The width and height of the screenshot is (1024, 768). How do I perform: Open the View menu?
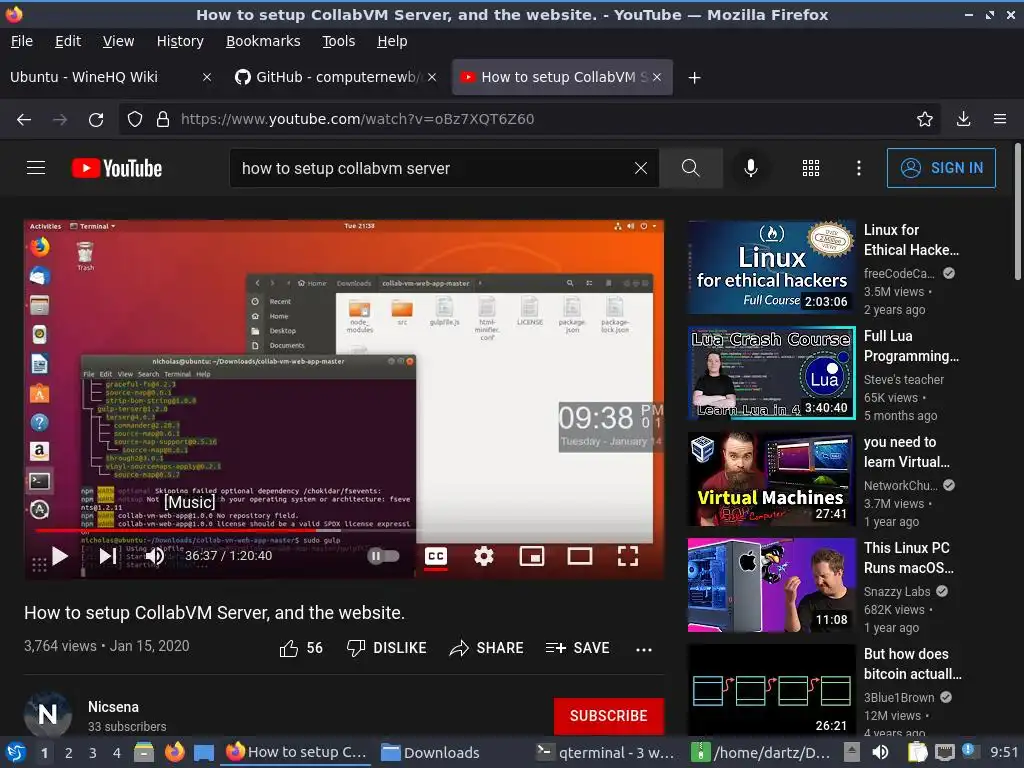tap(118, 41)
